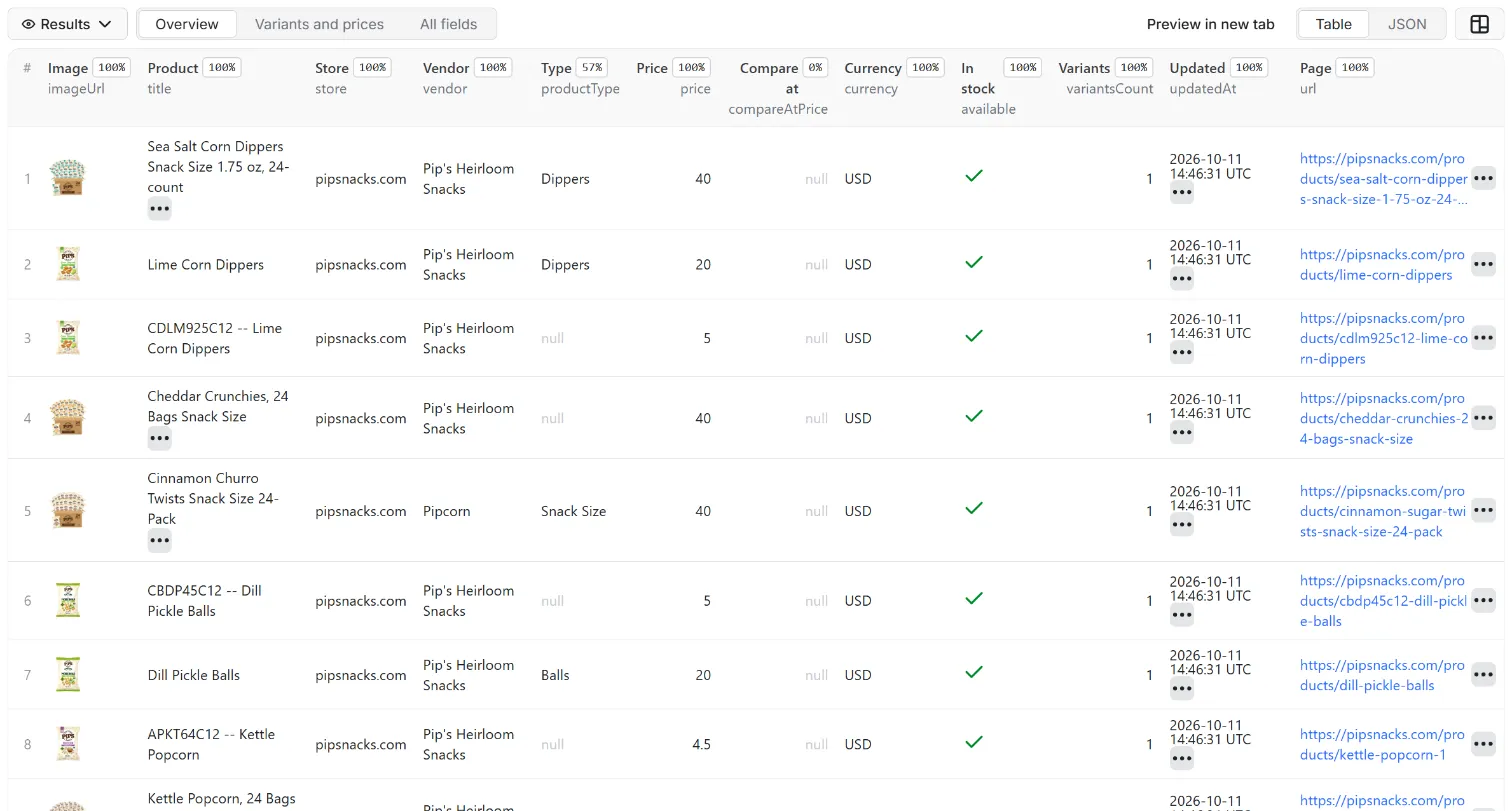
Task: Click the in-stock checkmark for Sea Salt Corn Dippers
Action: (973, 176)
